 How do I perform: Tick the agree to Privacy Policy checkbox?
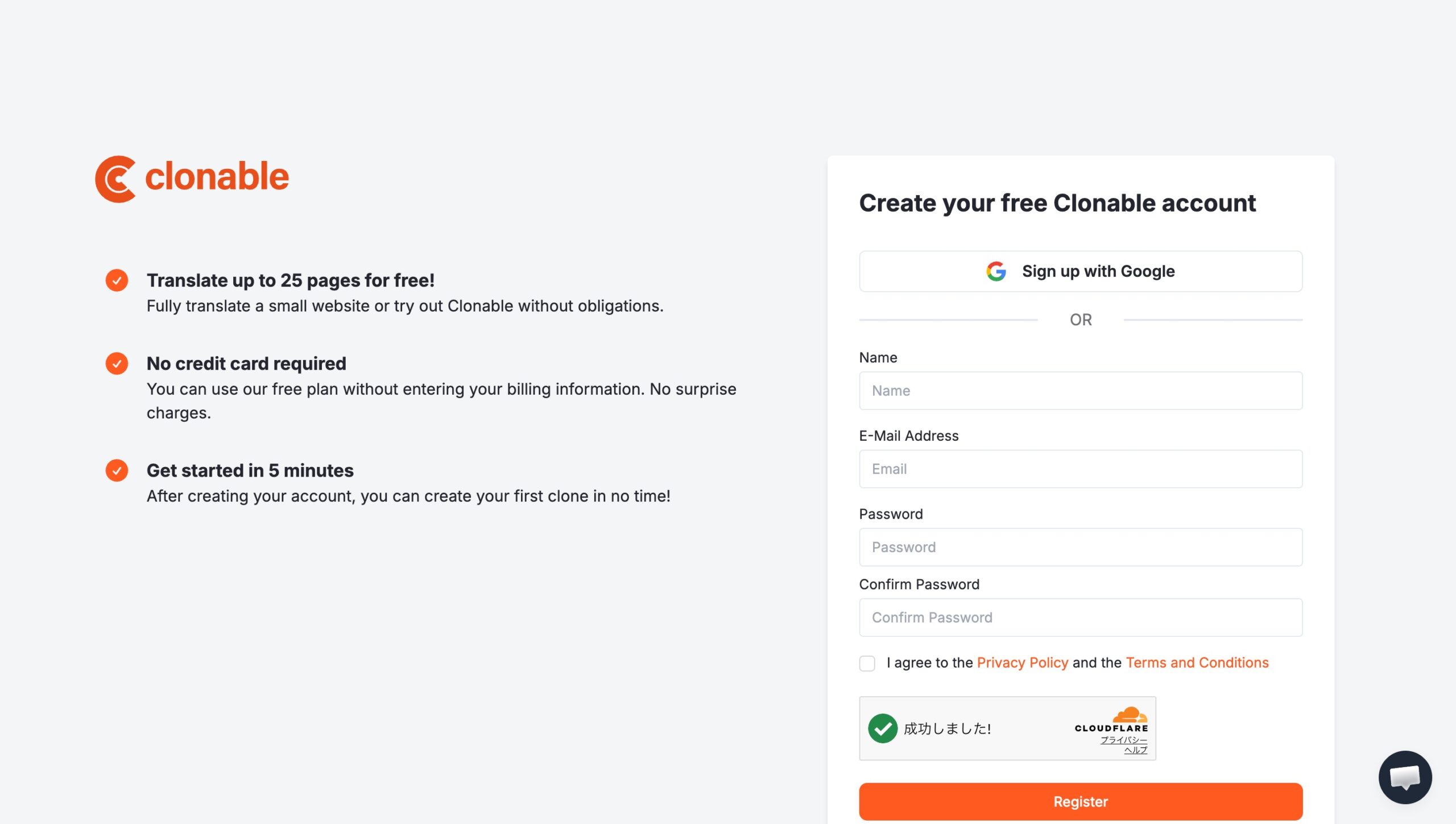[867, 663]
